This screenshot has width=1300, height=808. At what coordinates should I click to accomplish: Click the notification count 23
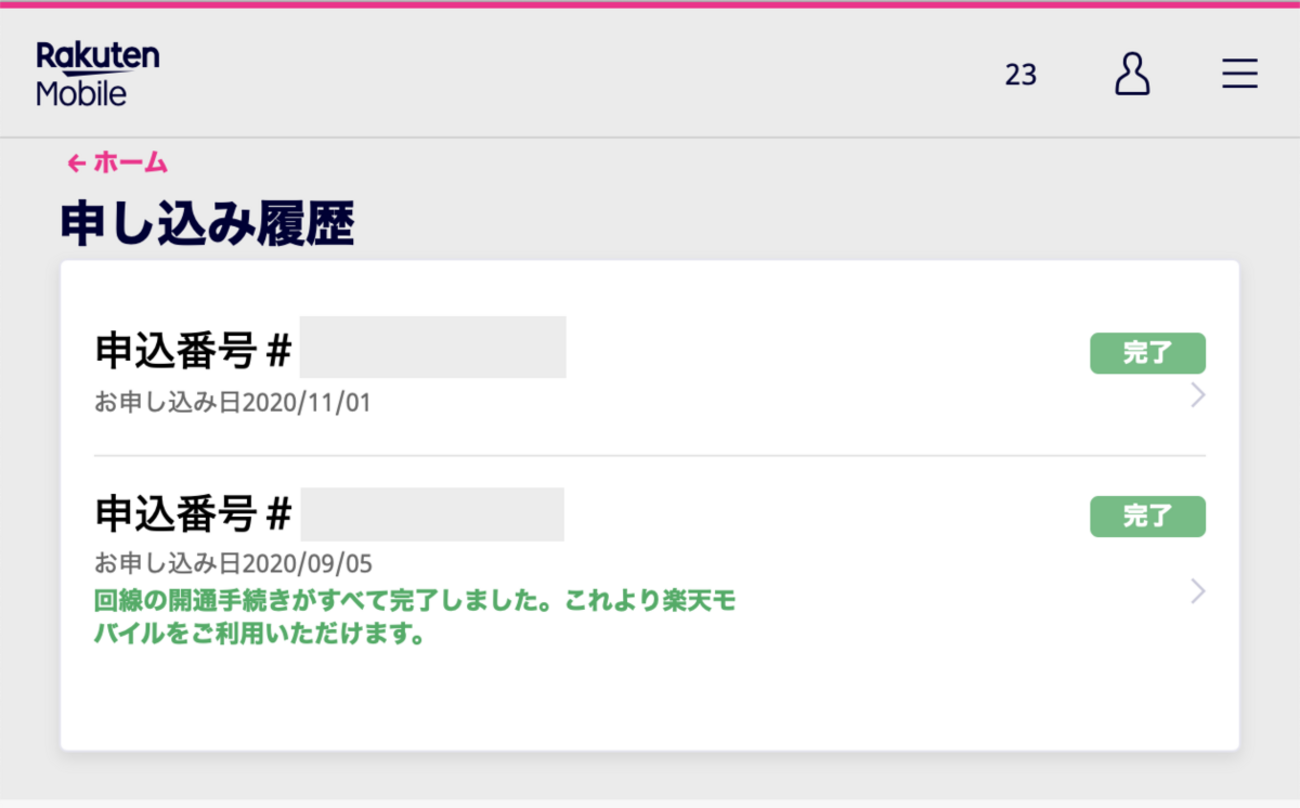[1021, 75]
